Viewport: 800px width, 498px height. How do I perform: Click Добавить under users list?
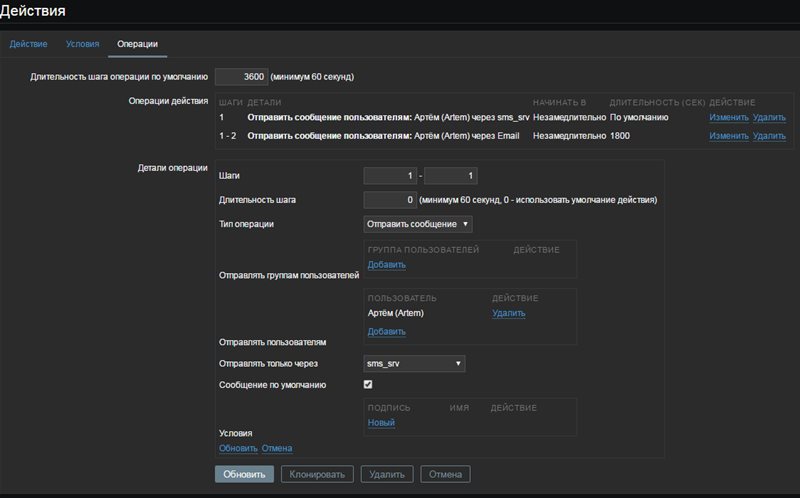coord(386,331)
